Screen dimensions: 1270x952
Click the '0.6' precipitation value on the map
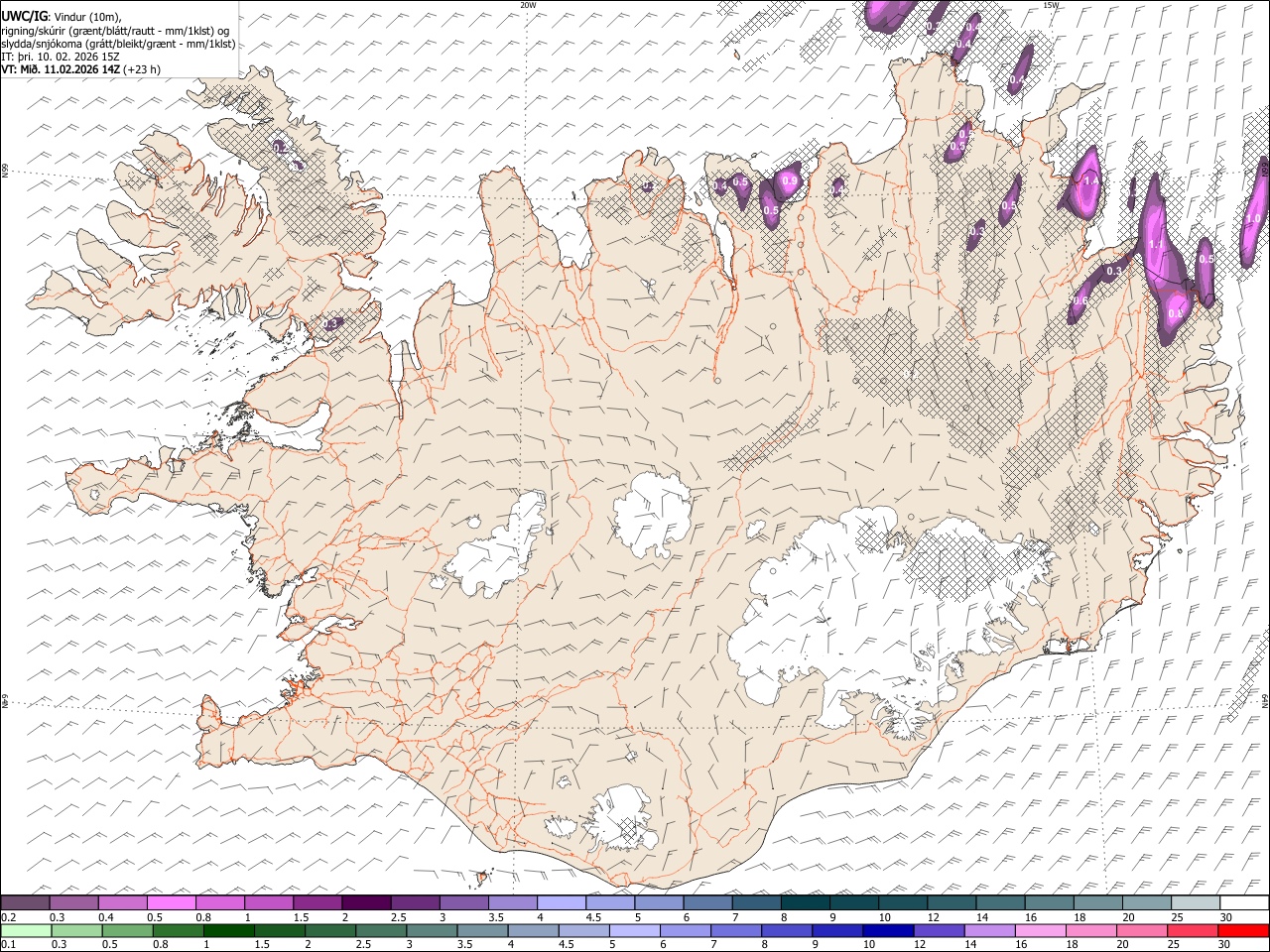coord(1080,300)
